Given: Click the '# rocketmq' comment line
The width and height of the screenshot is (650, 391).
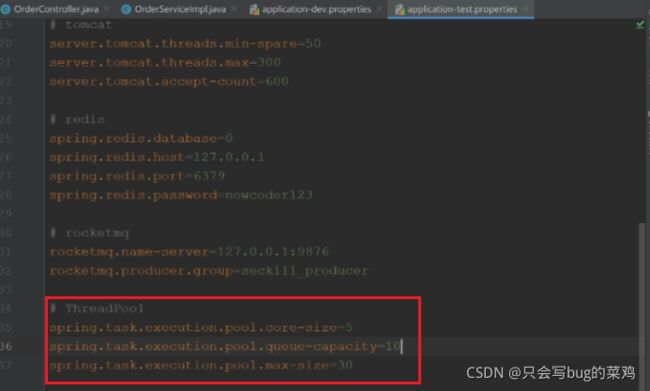Looking at the screenshot, I should coord(89,233).
